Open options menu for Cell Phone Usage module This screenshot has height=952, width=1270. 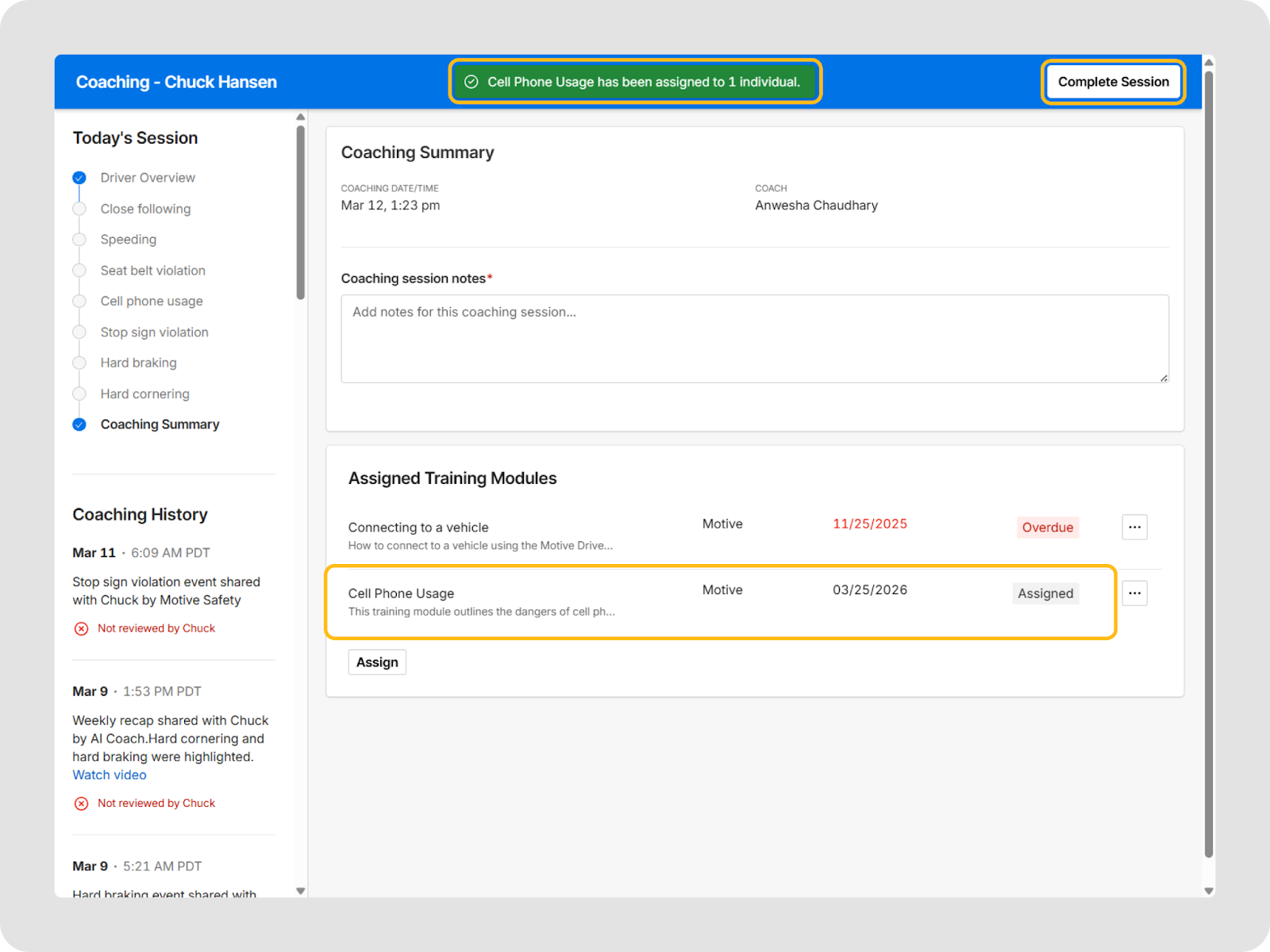point(1134,593)
